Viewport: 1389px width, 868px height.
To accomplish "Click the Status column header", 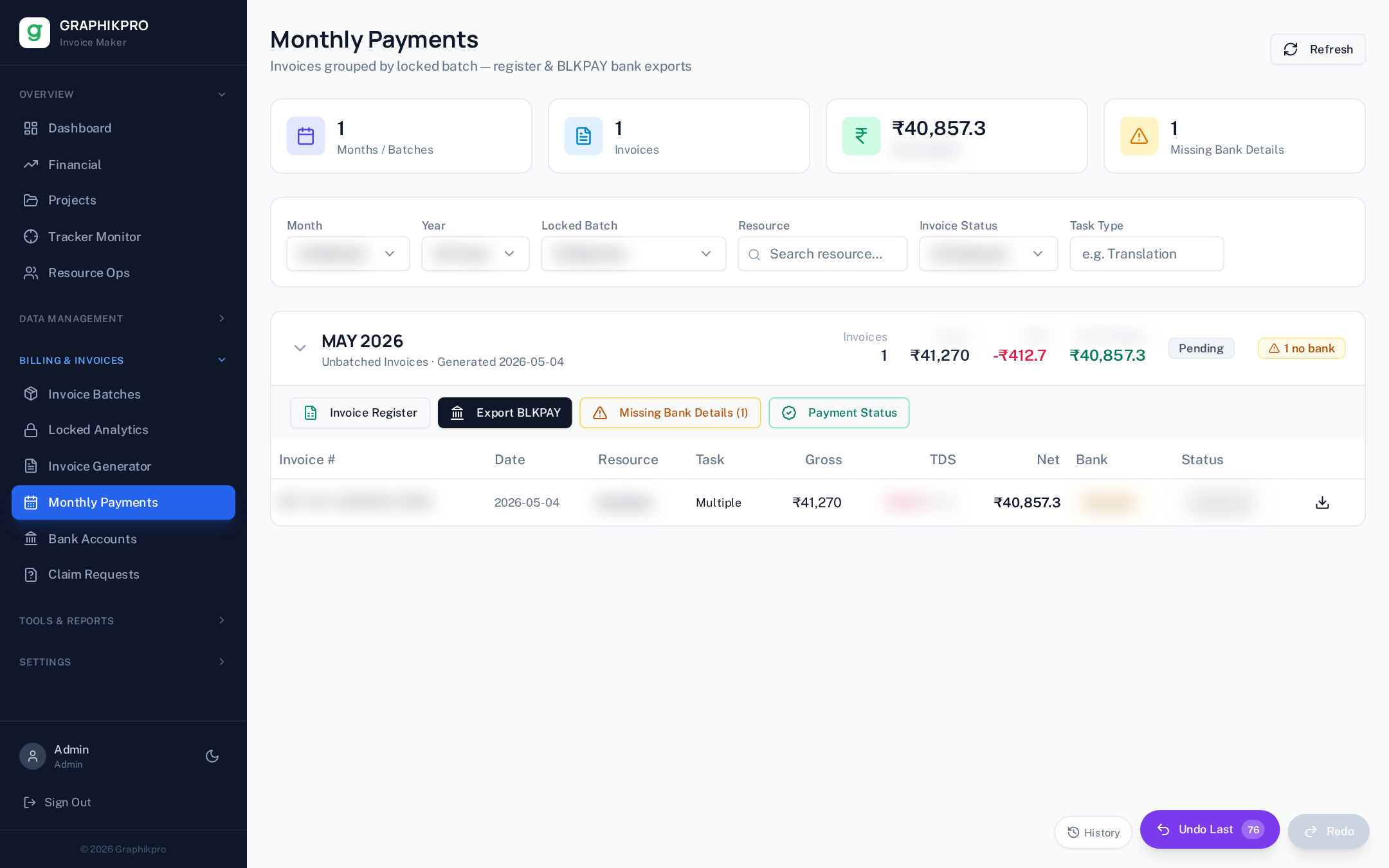I will pyautogui.click(x=1202, y=459).
